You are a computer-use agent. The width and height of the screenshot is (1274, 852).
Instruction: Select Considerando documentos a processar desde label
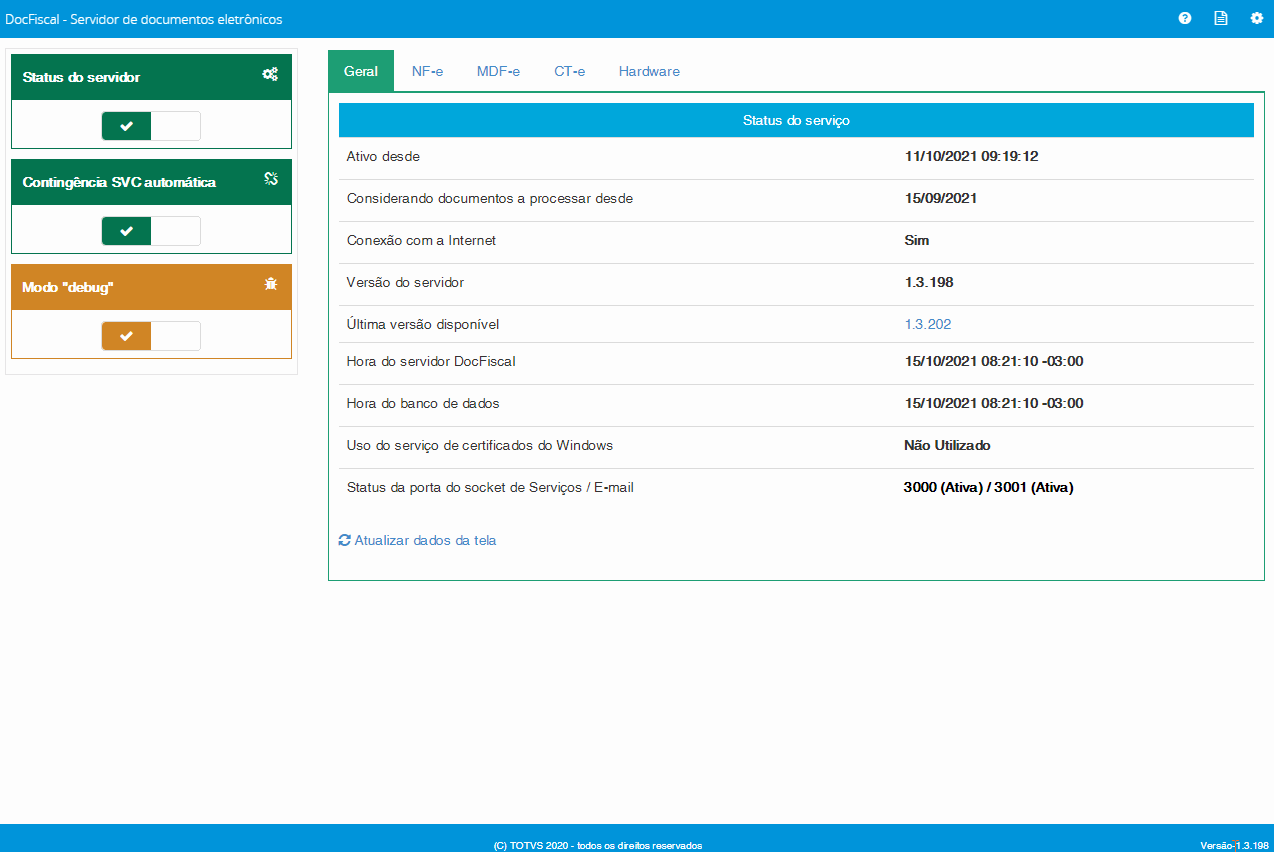click(490, 199)
